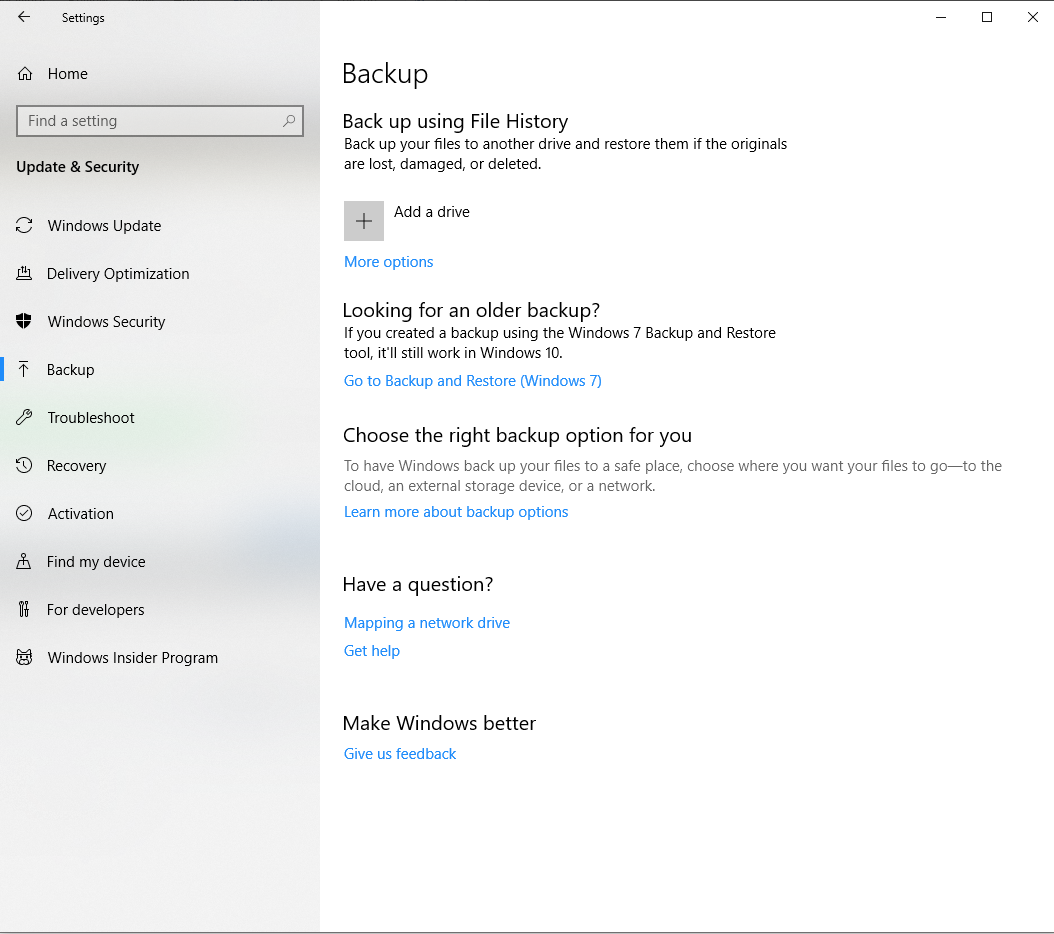
Task: Click the Delivery Optimization icon
Action: click(24, 274)
